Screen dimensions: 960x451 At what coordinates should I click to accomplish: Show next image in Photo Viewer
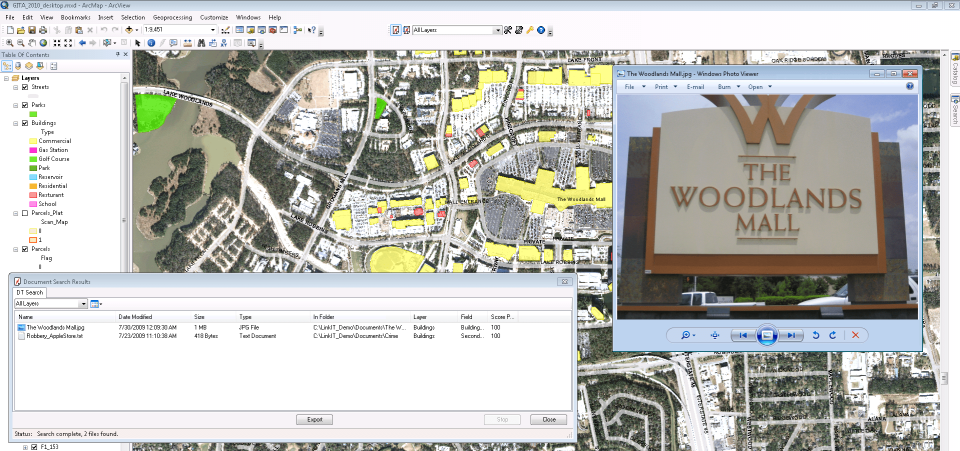click(792, 335)
